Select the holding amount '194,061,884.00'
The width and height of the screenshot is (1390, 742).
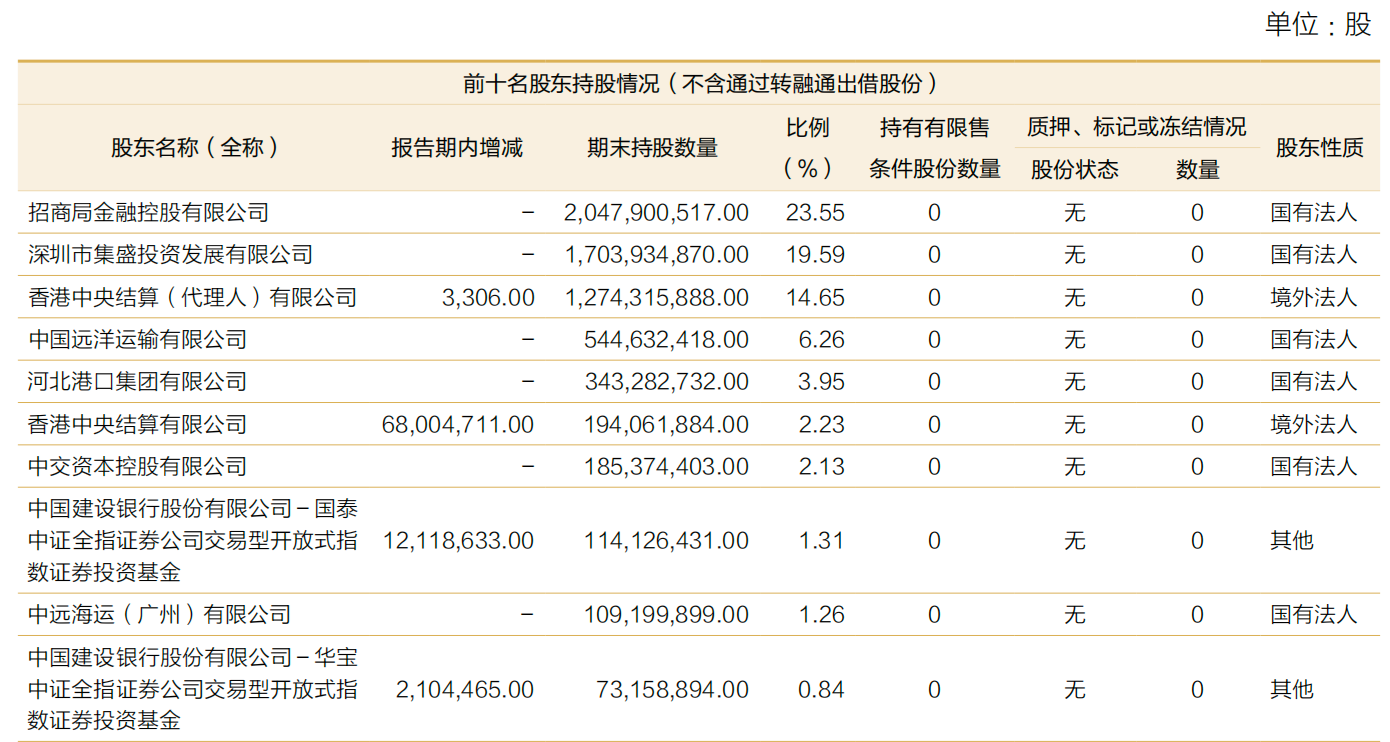(x=666, y=424)
